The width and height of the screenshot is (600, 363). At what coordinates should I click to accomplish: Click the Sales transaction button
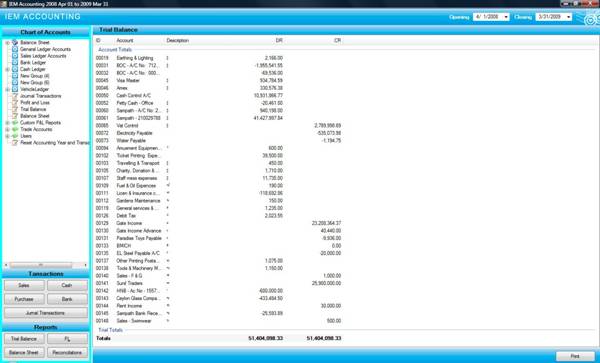(24, 285)
